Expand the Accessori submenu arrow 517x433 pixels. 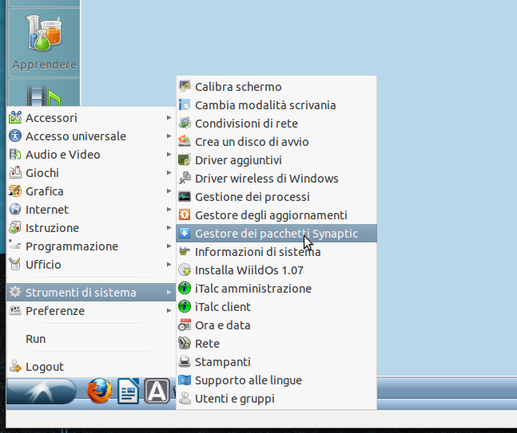point(169,118)
